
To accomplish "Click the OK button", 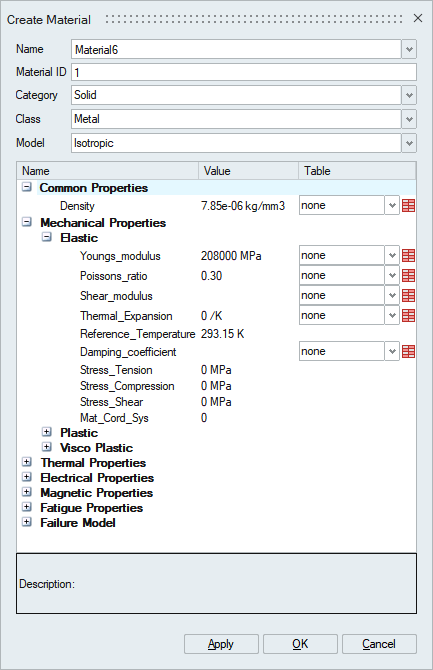I will [300, 644].
